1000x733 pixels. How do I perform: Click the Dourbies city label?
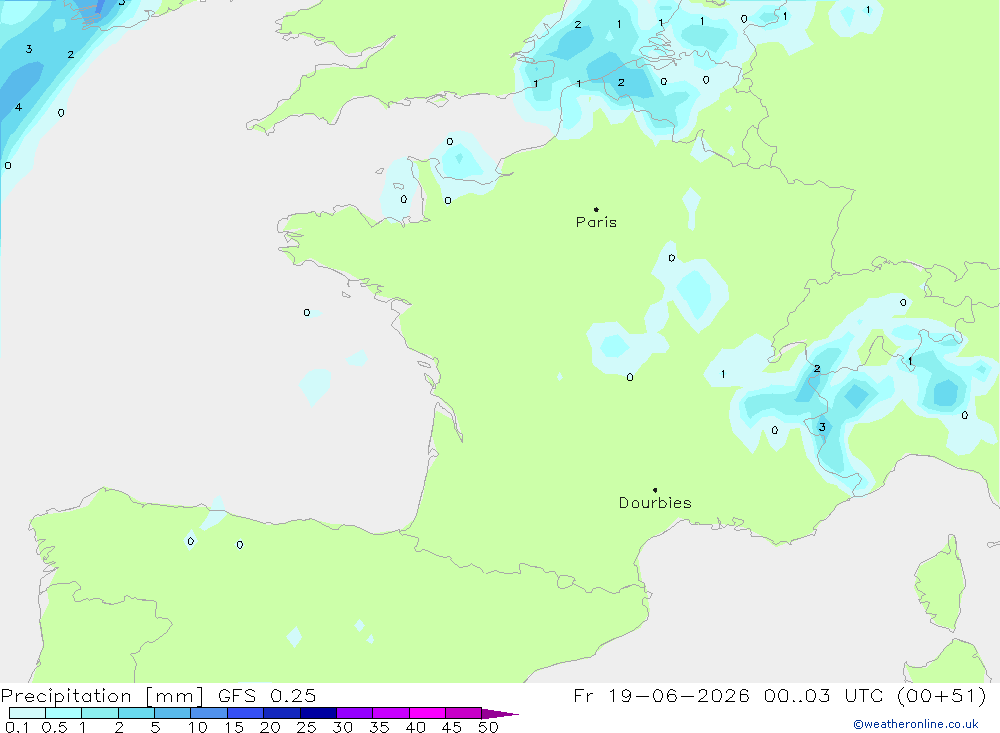(x=655, y=503)
